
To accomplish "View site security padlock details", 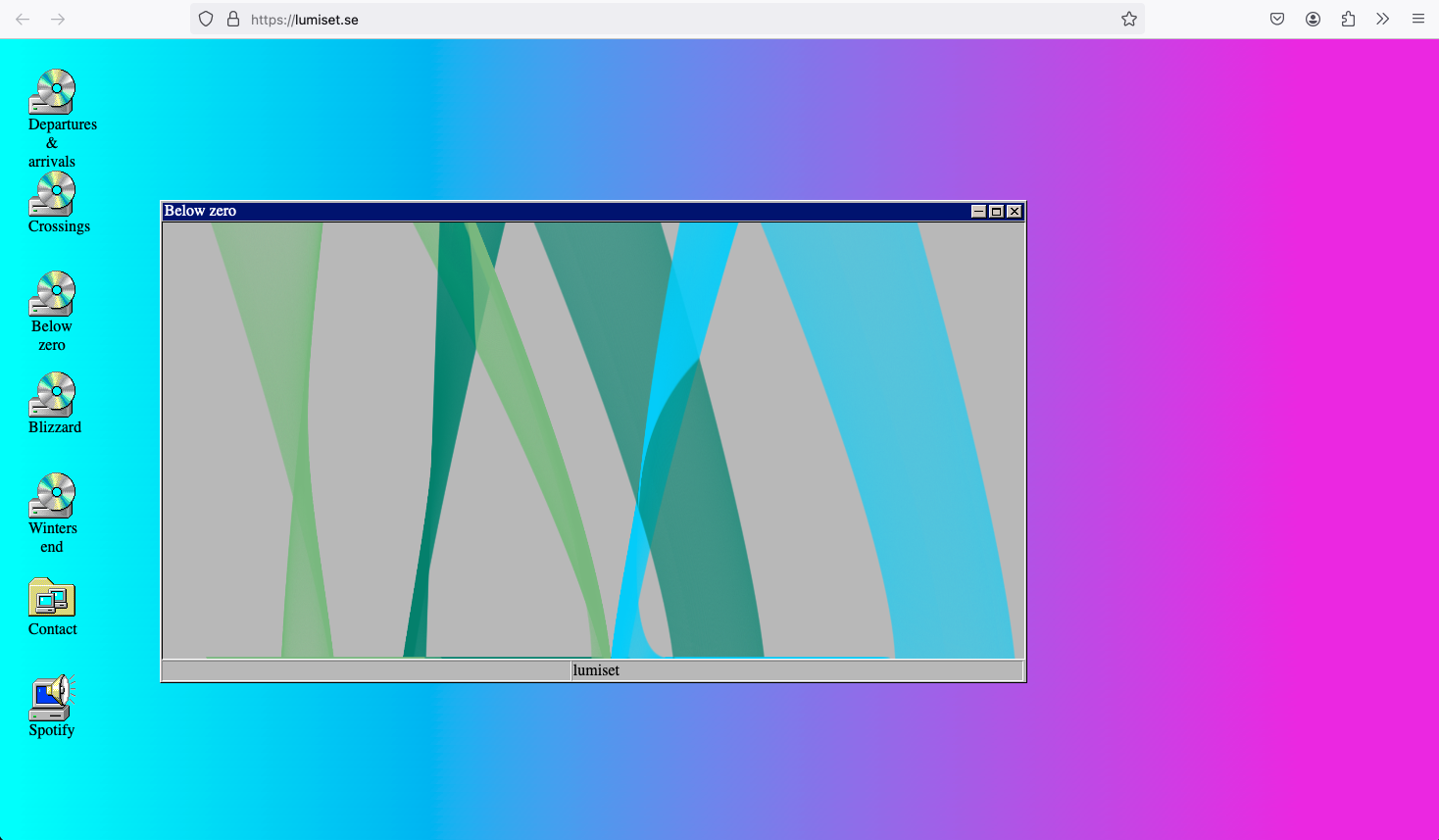I will pos(233,19).
